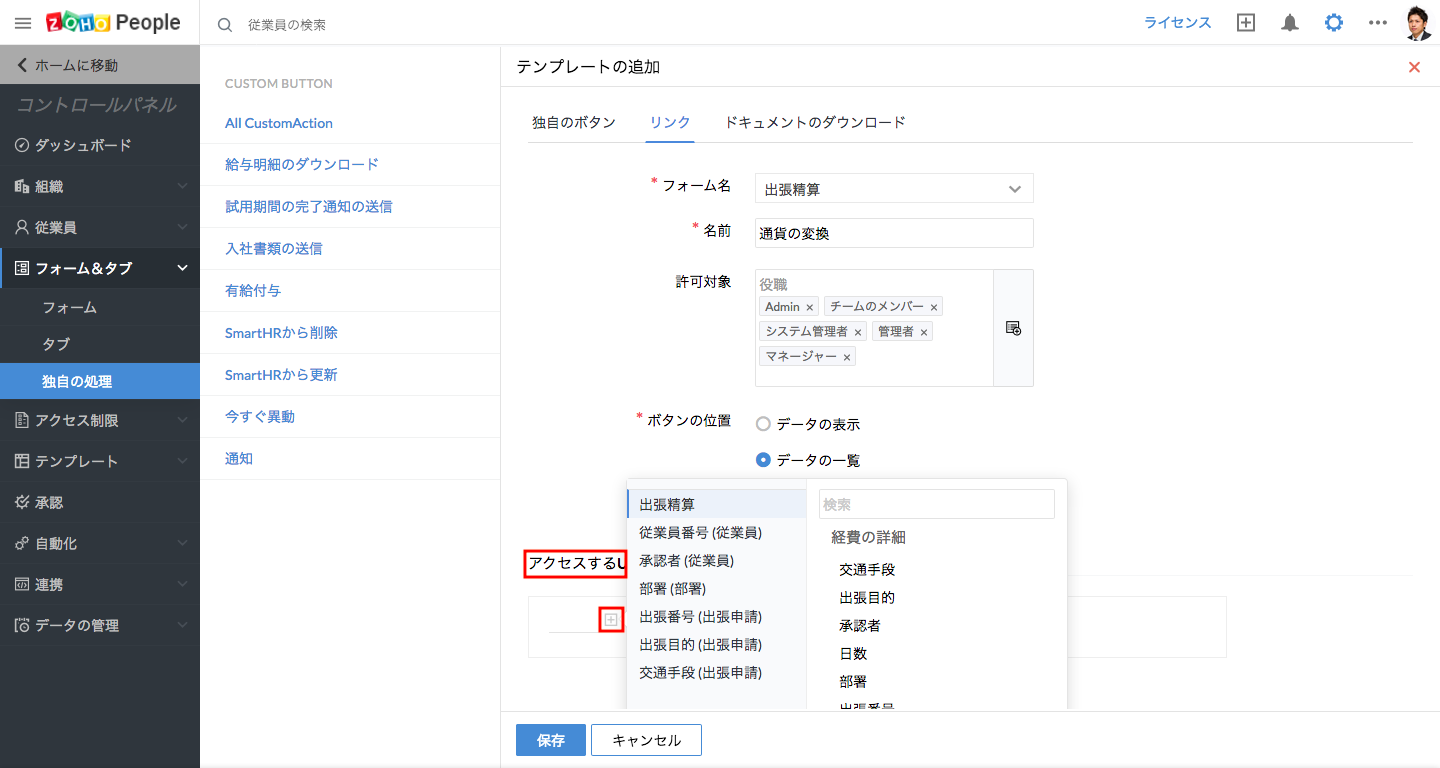The width and height of the screenshot is (1440, 768).
Task: Click the insert field plus icon
Action: click(611, 620)
